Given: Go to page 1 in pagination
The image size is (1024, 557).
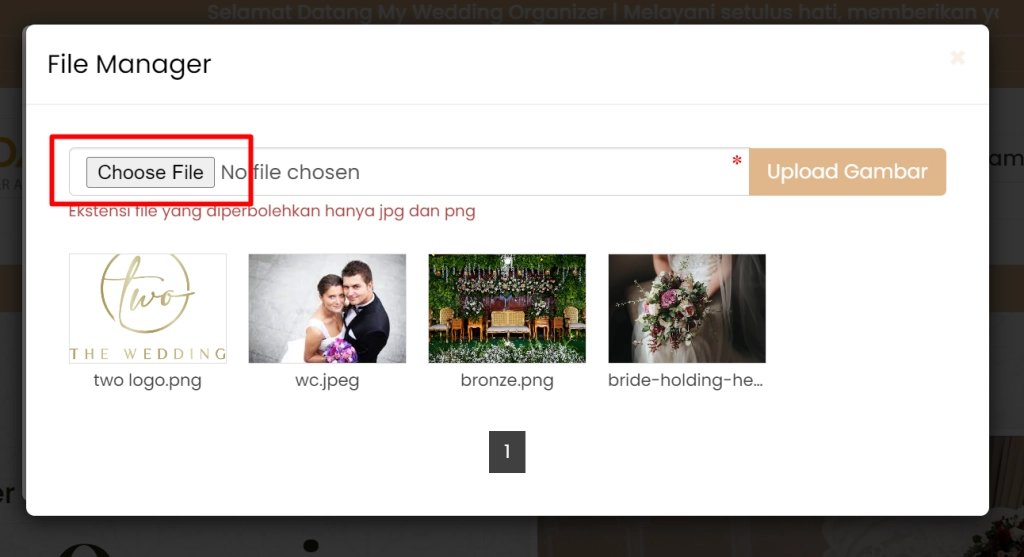Looking at the screenshot, I should click(x=507, y=452).
